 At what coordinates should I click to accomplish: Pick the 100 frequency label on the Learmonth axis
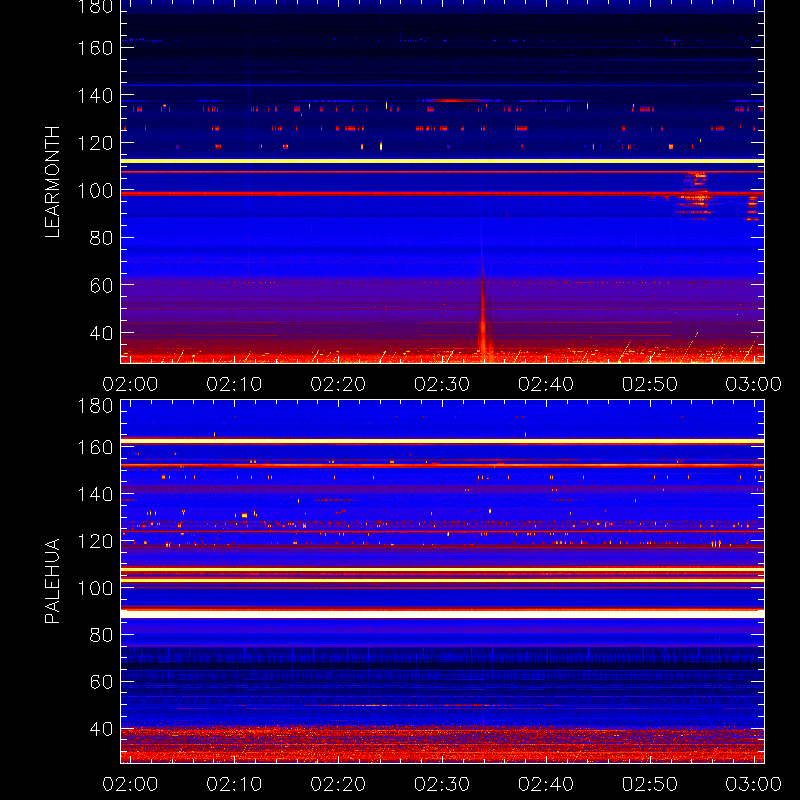[x=95, y=190]
